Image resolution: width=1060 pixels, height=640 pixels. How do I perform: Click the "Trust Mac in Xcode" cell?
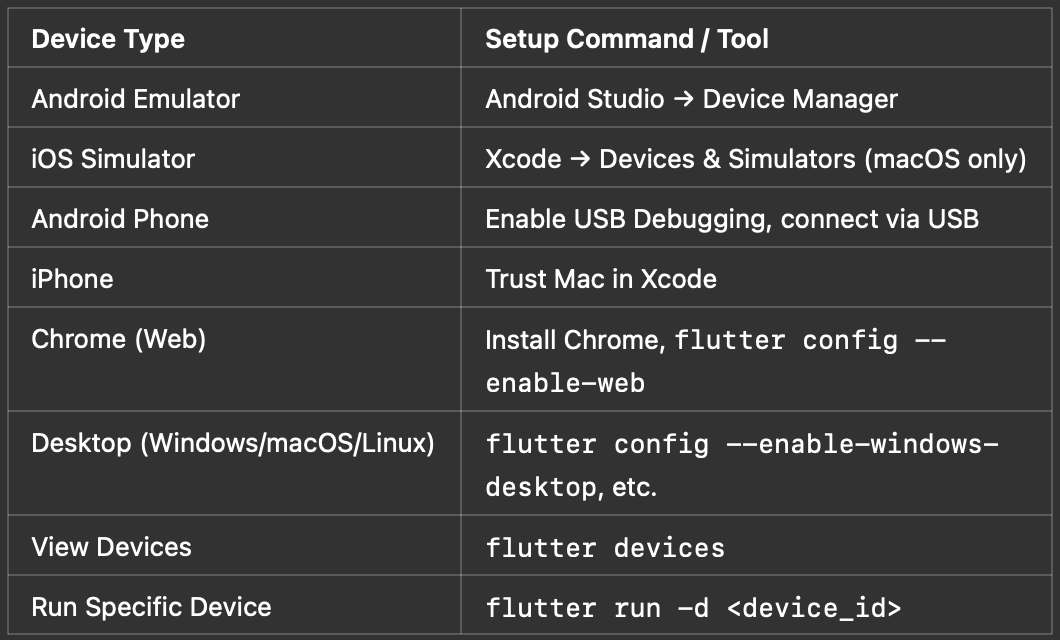click(601, 278)
